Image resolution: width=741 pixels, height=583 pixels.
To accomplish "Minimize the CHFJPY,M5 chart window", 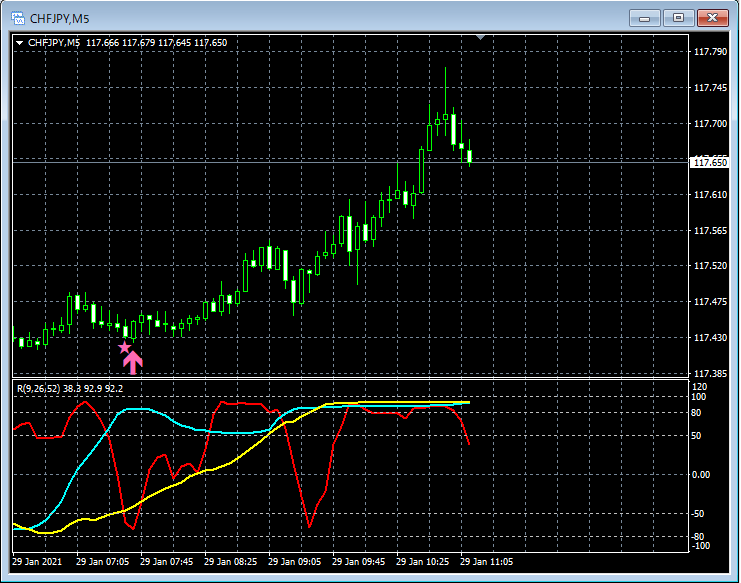I will (644, 18).
